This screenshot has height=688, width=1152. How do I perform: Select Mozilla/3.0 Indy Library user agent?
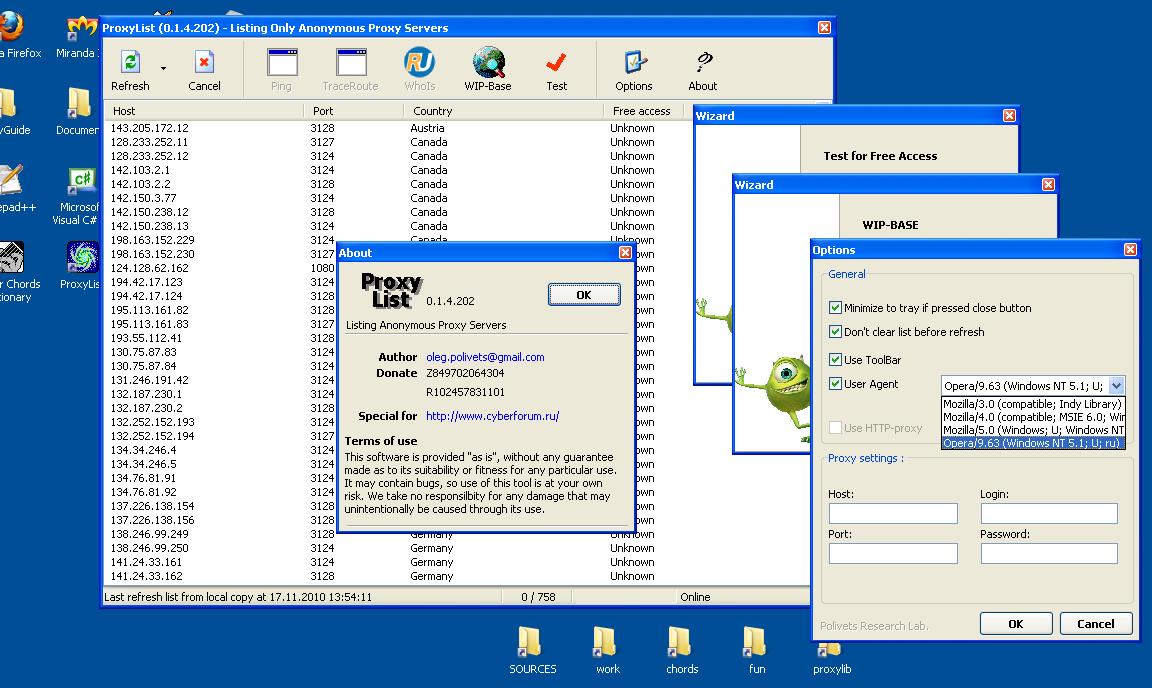1033,404
